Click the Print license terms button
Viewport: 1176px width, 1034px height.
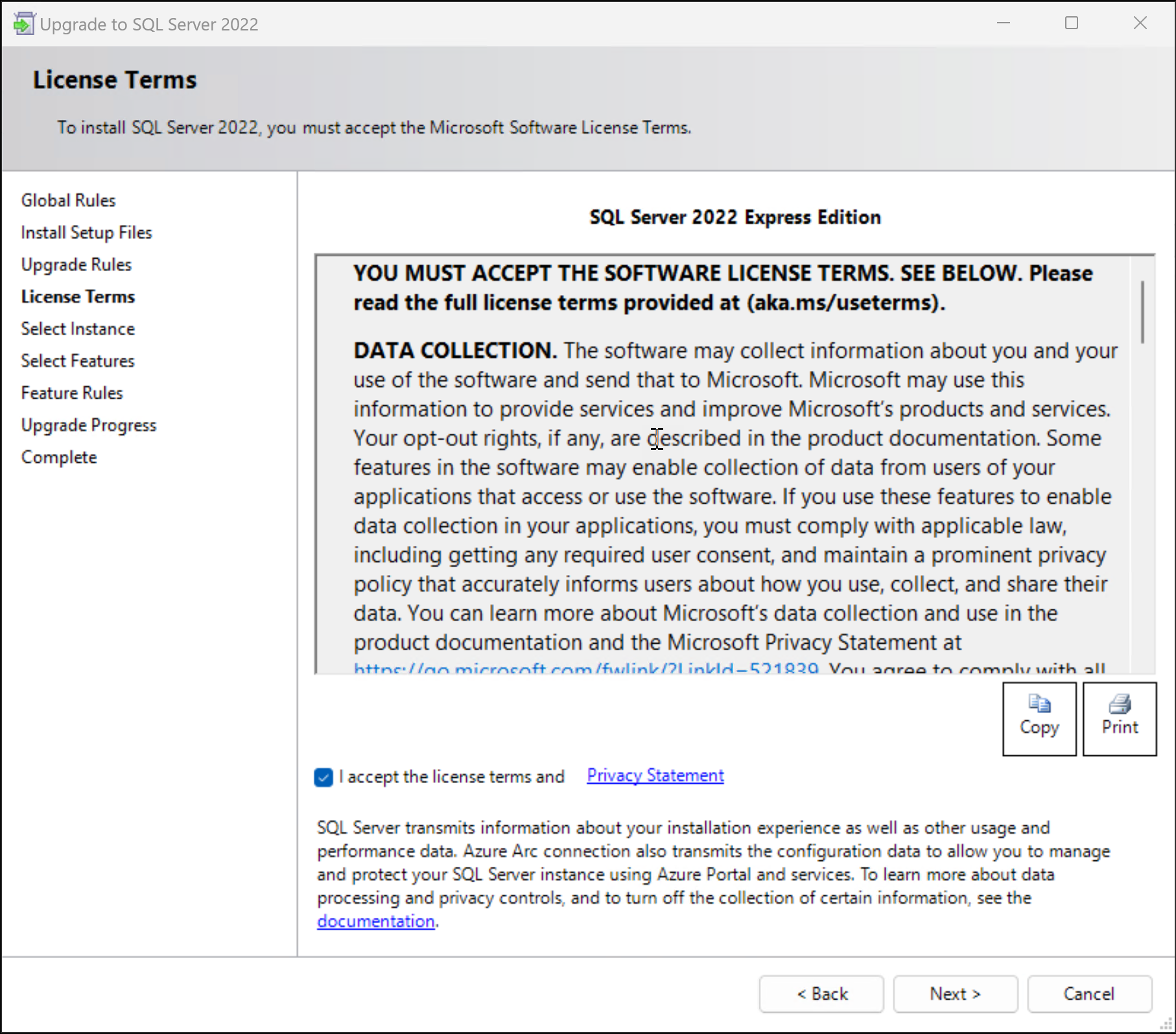pyautogui.click(x=1119, y=718)
